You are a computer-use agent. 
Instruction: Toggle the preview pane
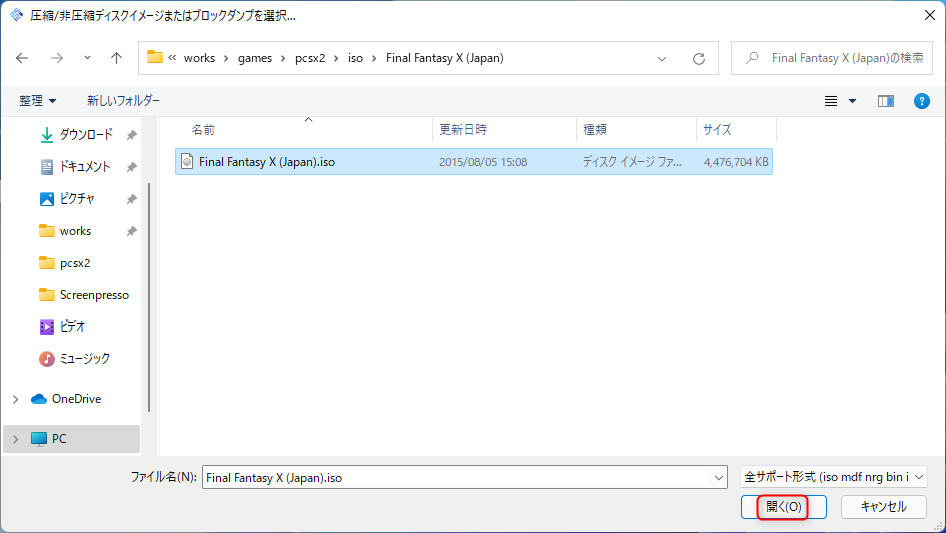886,101
